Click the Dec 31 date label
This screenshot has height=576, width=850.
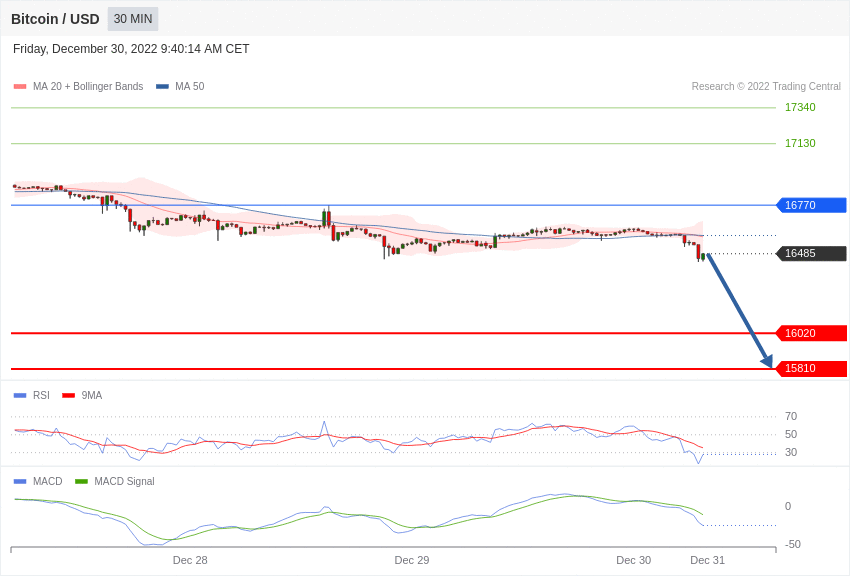(707, 560)
